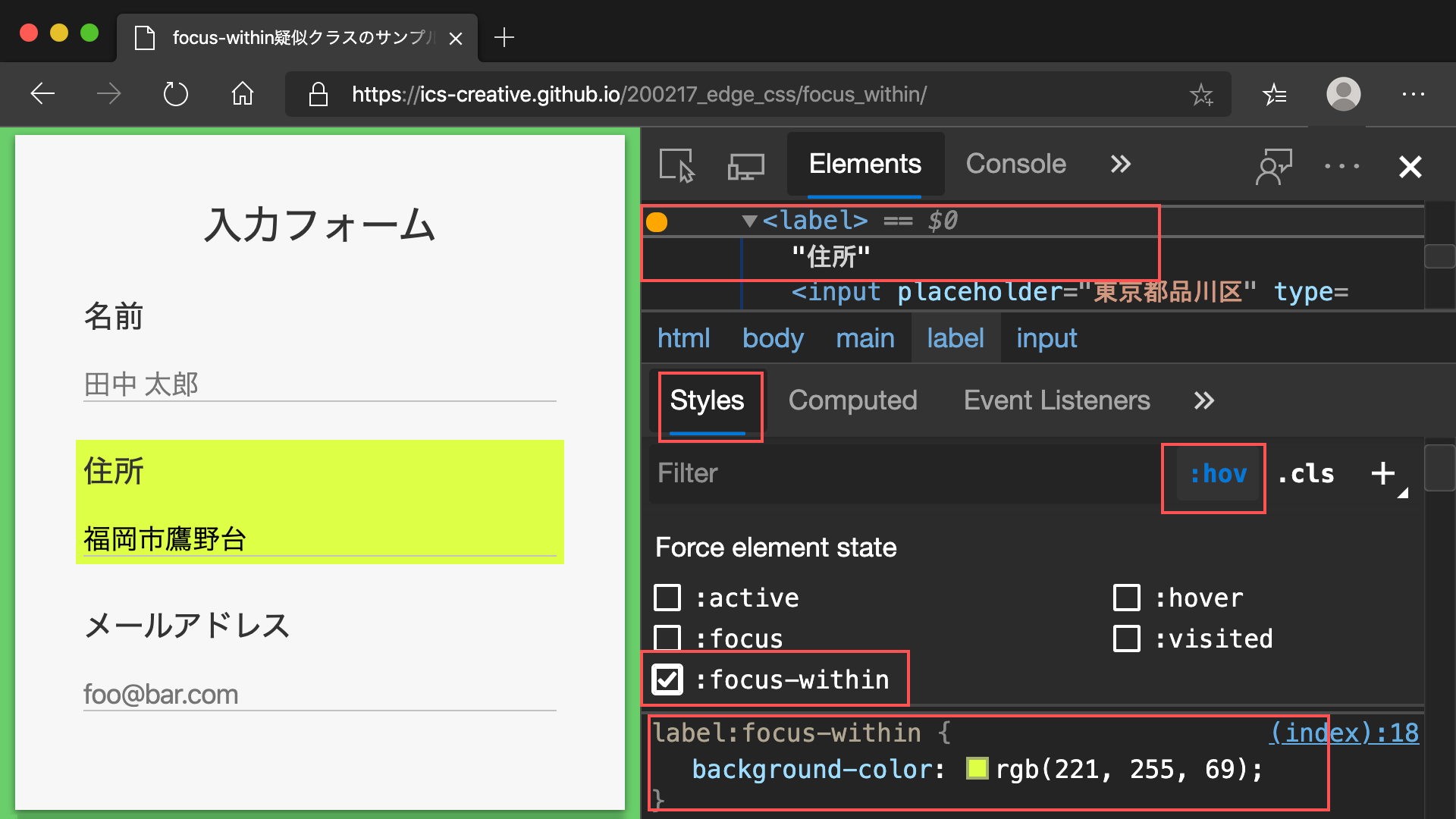
Task: Open the Event Listeners tab
Action: point(1056,400)
